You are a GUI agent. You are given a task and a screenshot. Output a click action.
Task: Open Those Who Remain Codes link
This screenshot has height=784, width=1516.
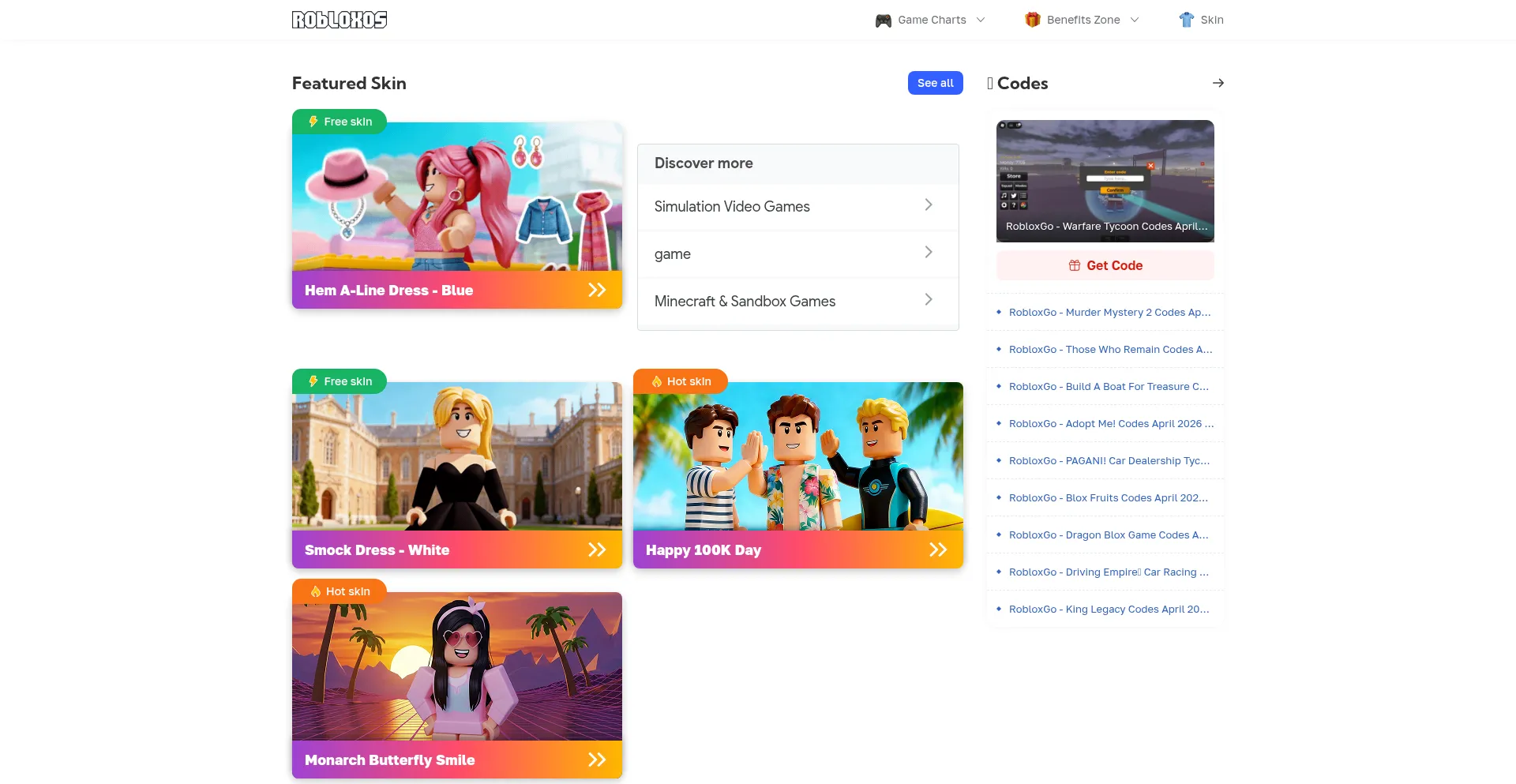1110,350
